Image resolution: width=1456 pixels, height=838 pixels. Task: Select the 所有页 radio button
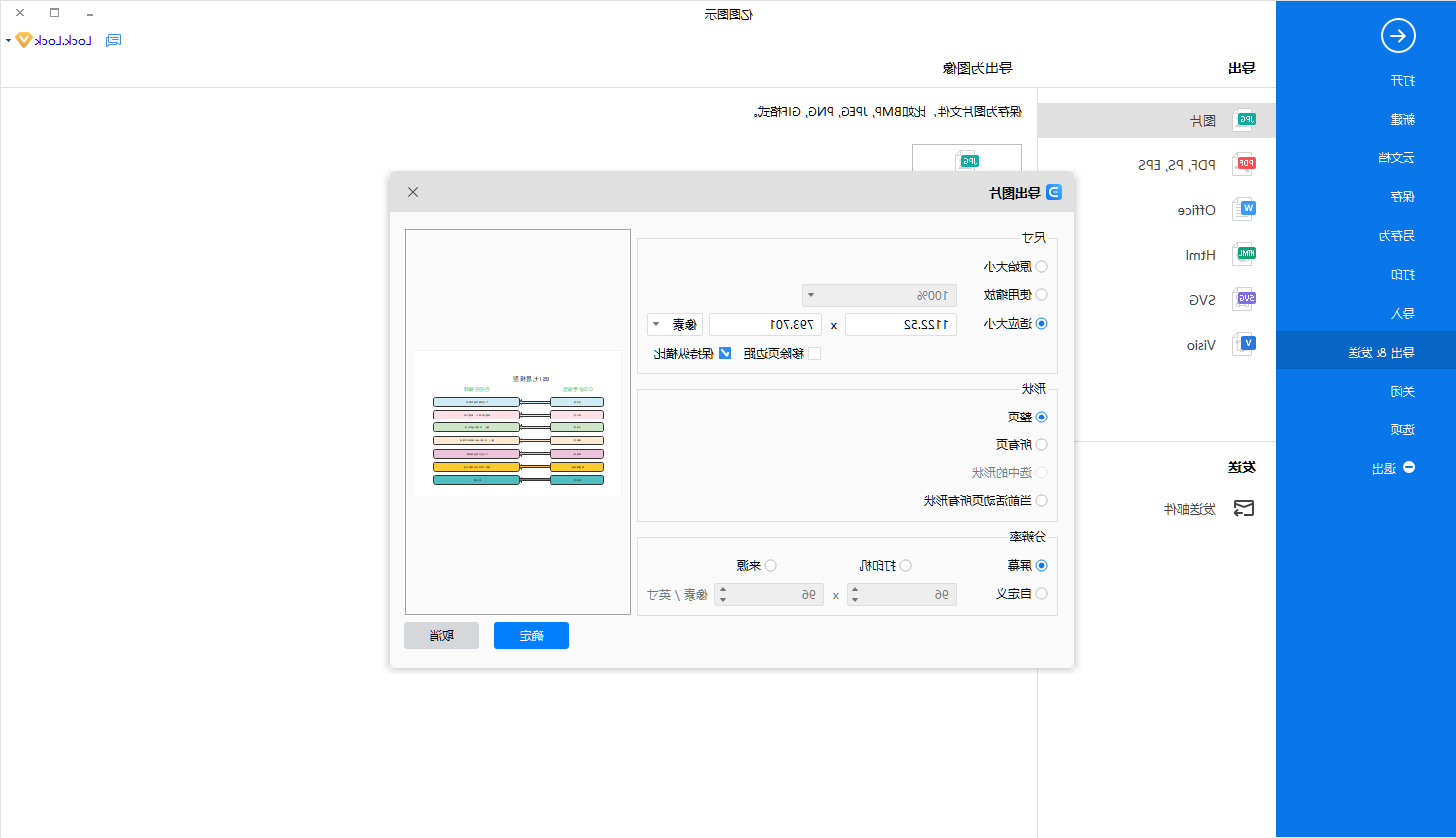(1041, 445)
